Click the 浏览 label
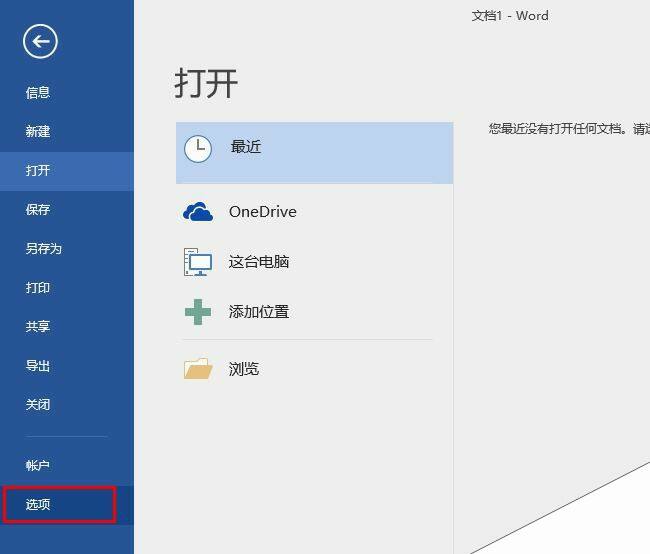This screenshot has width=650, height=554. (x=244, y=369)
